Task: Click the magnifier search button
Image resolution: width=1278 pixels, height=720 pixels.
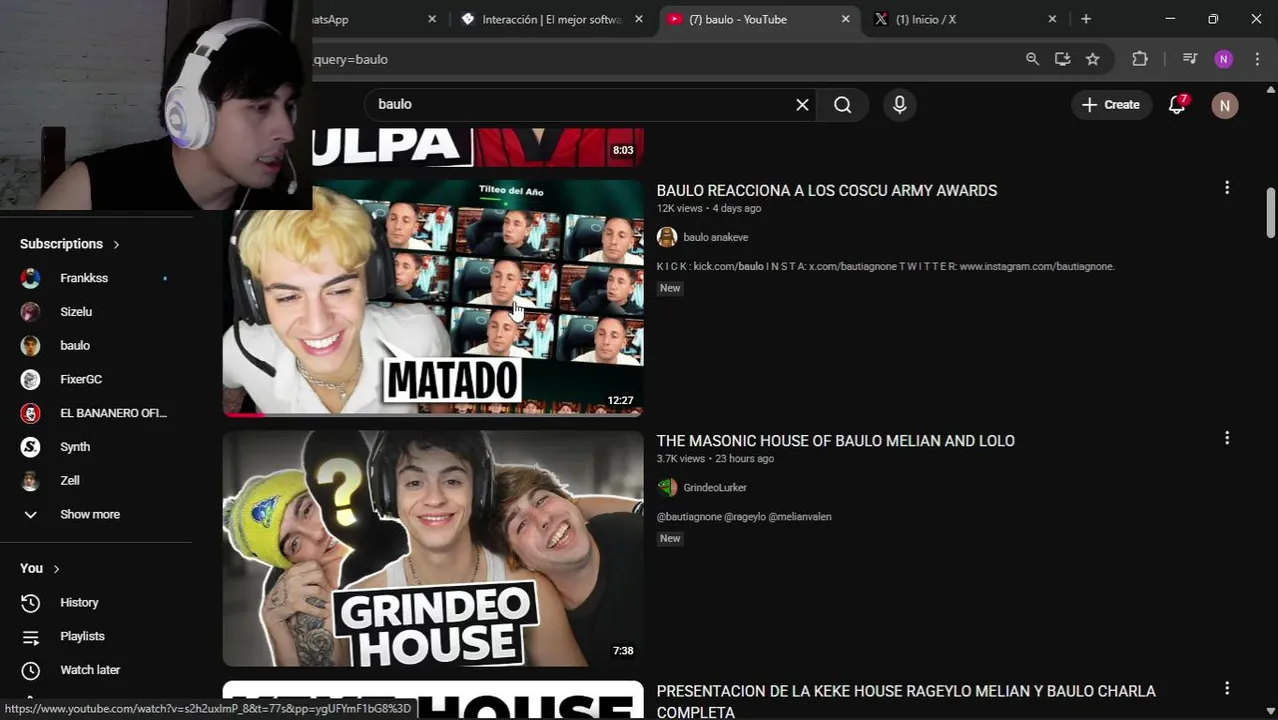Action: point(843,104)
